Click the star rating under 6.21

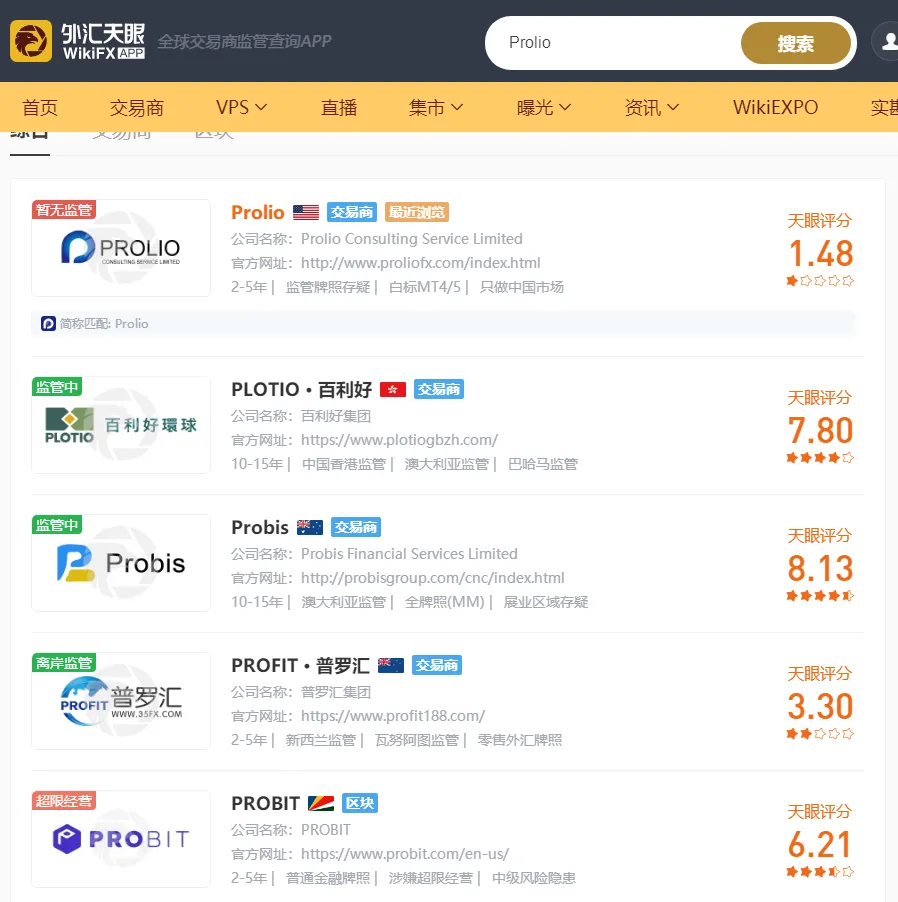click(x=820, y=872)
